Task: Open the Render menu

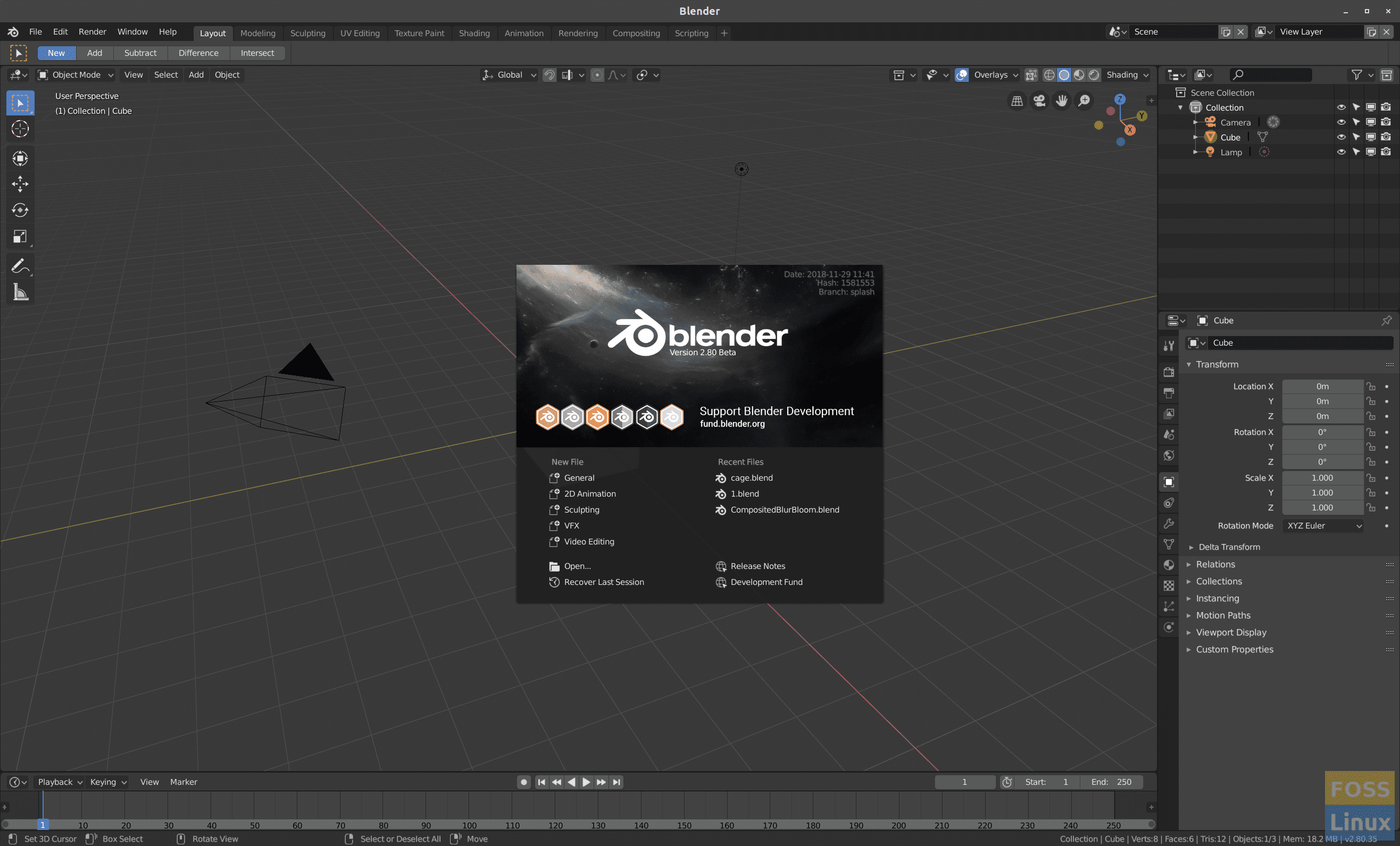Action: tap(92, 32)
